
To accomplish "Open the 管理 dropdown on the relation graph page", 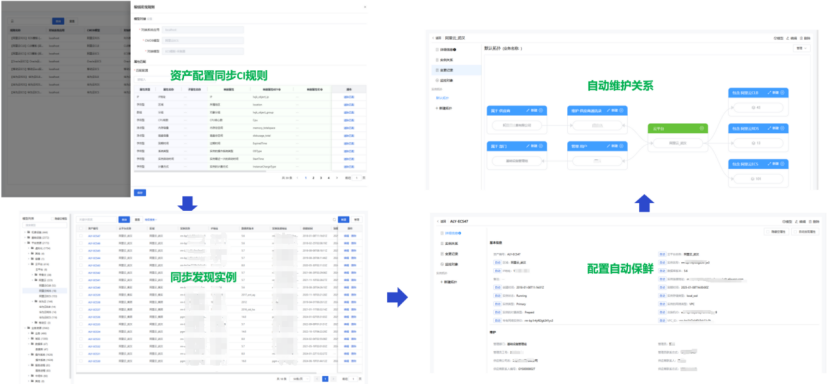I will [802, 48].
